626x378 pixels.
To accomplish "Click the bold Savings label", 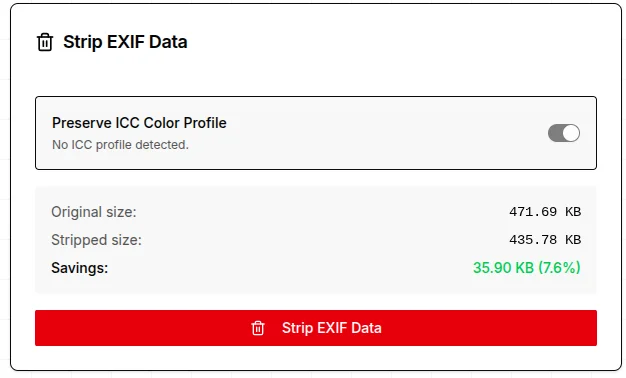I will (x=79, y=268).
